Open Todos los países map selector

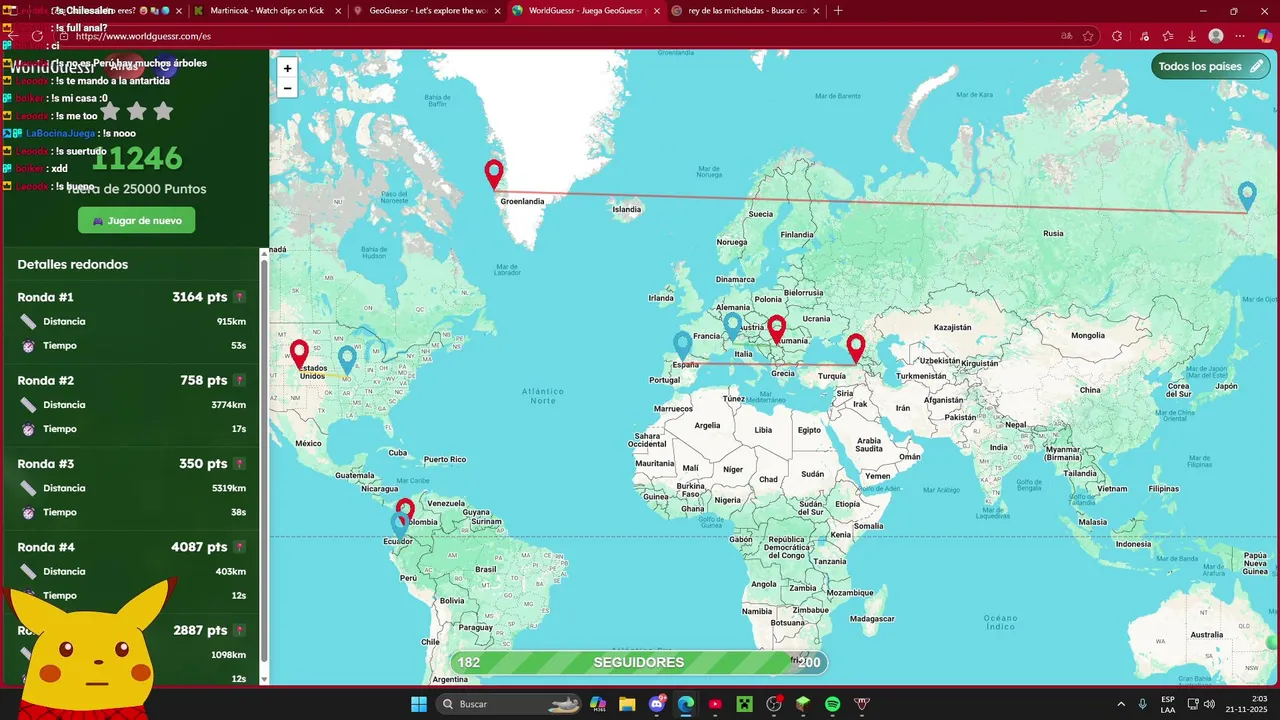pyautogui.click(x=1210, y=67)
